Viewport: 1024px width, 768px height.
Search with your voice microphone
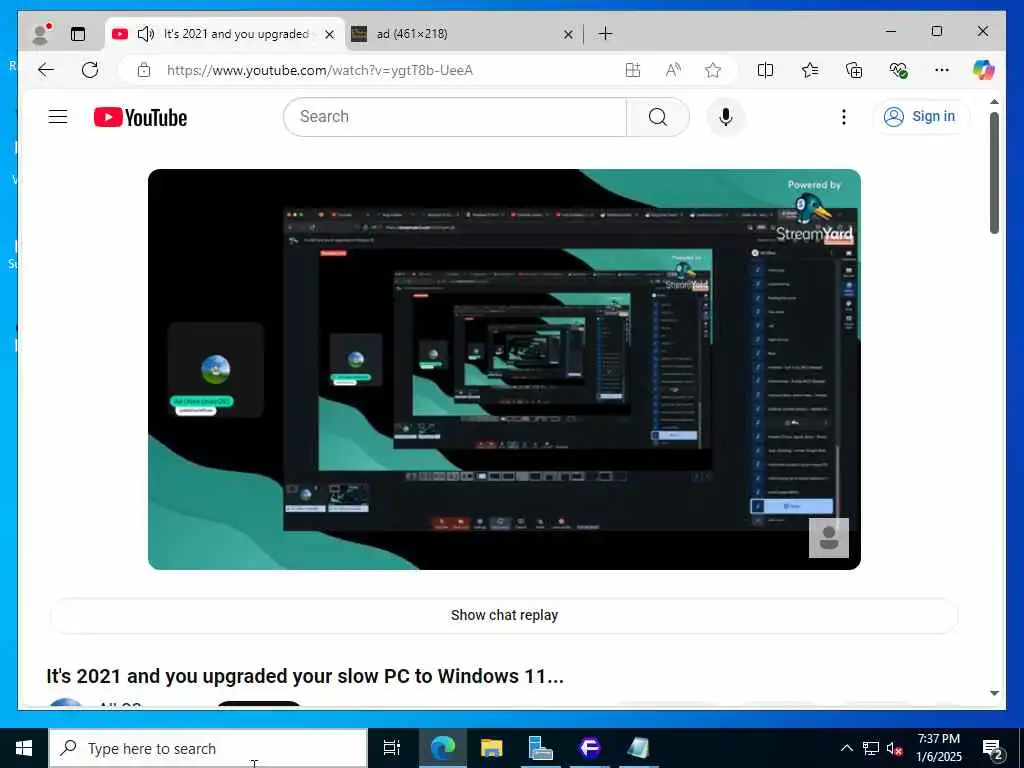[726, 117]
